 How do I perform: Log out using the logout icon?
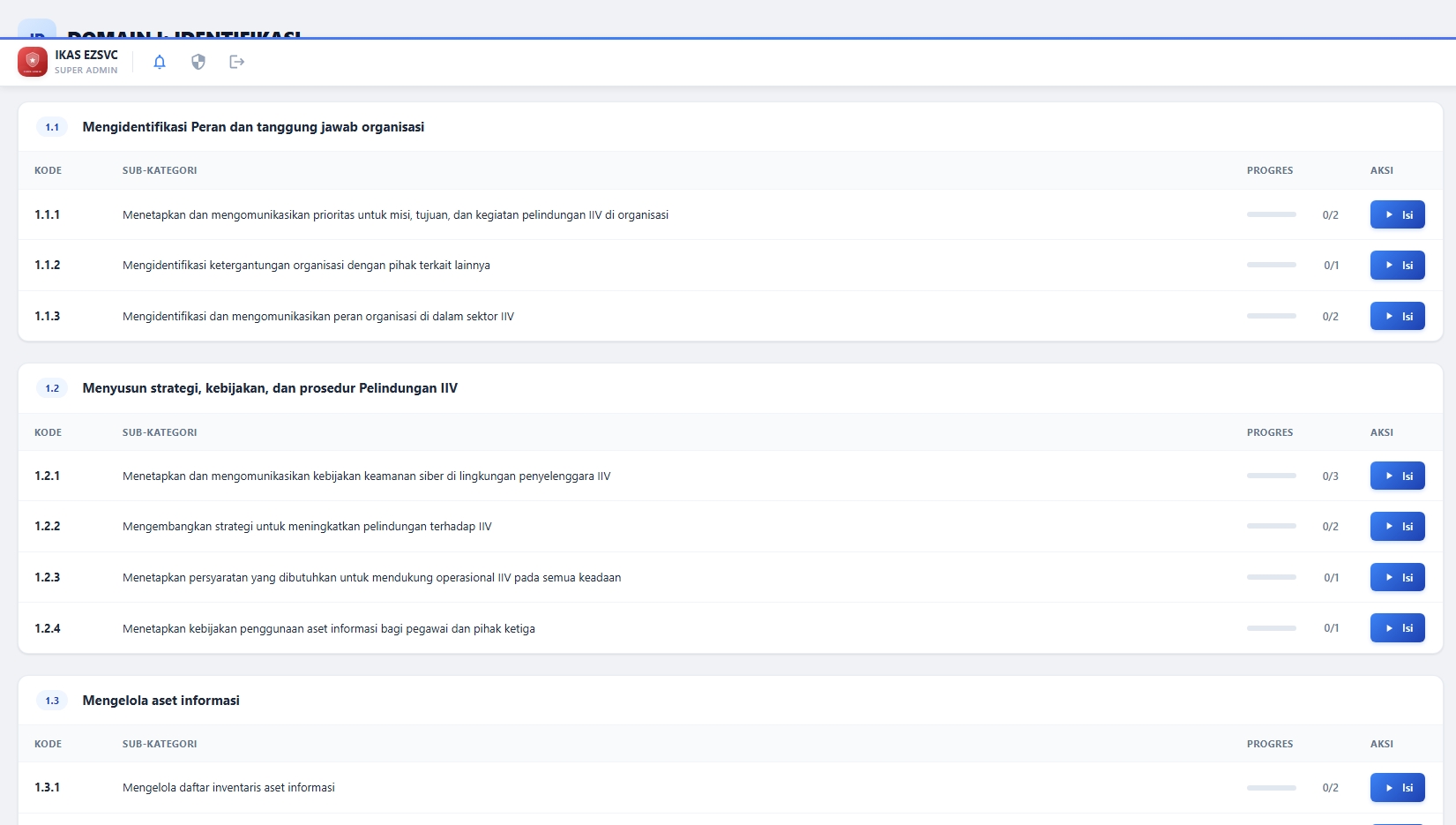tap(236, 62)
